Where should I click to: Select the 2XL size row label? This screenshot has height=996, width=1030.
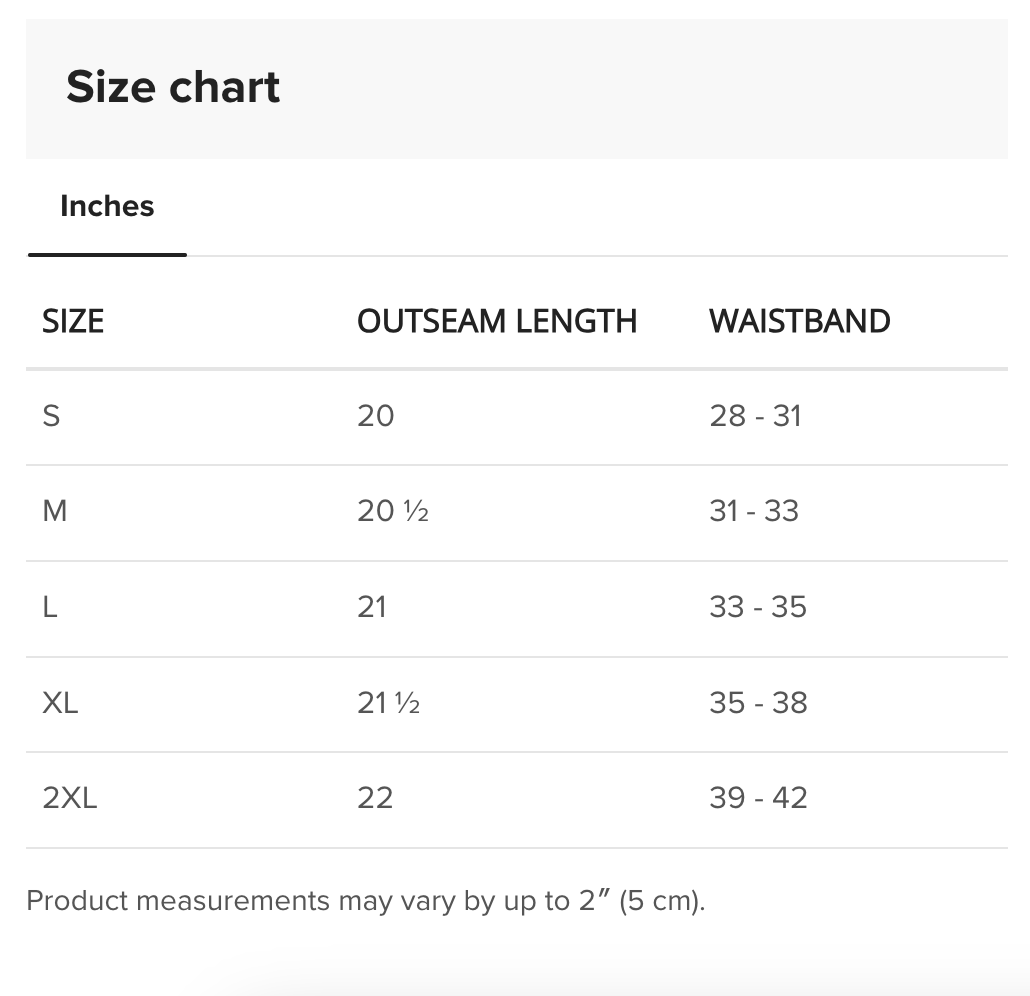[x=70, y=798]
